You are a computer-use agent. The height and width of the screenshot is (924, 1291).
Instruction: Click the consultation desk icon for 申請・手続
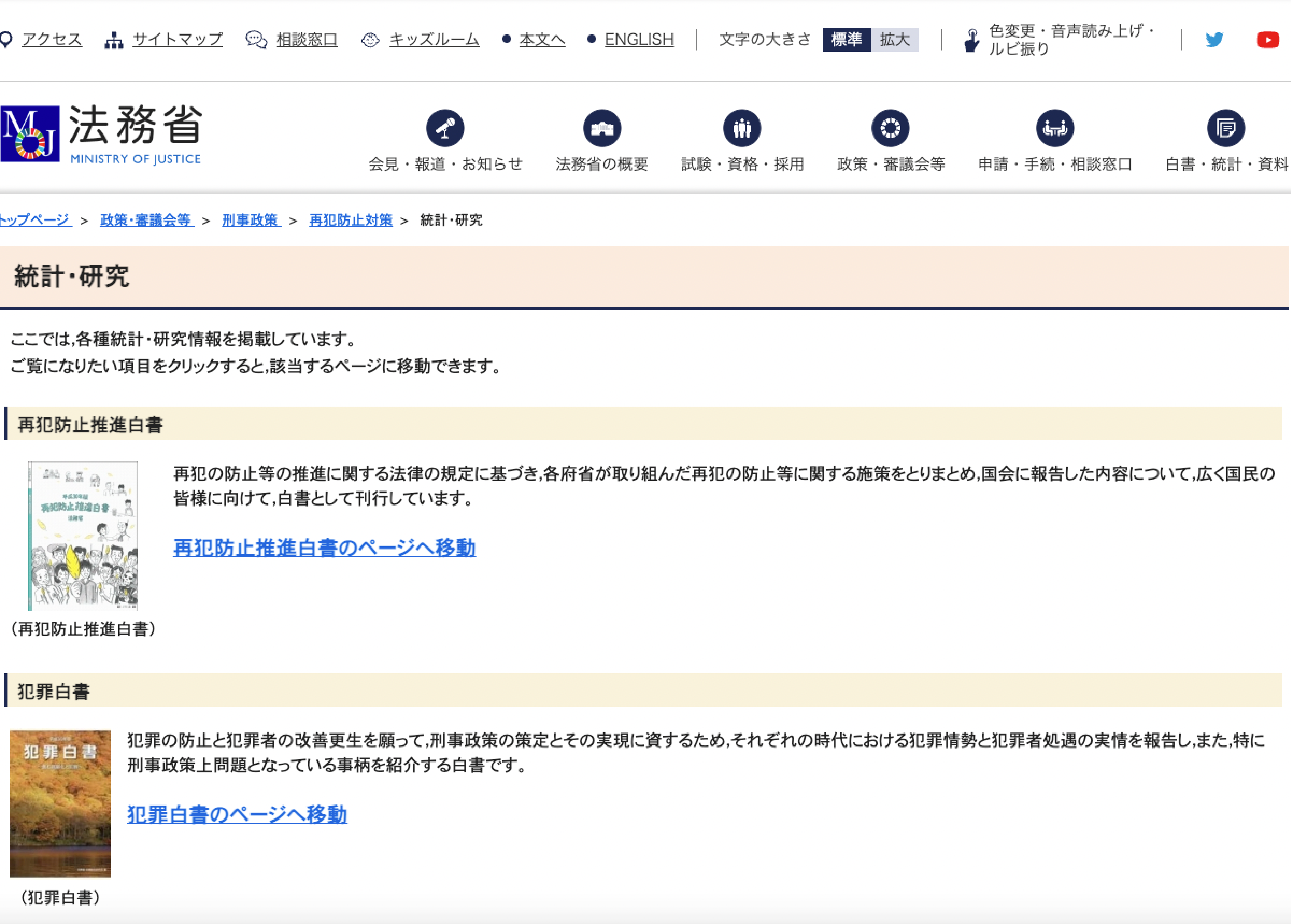1055,128
